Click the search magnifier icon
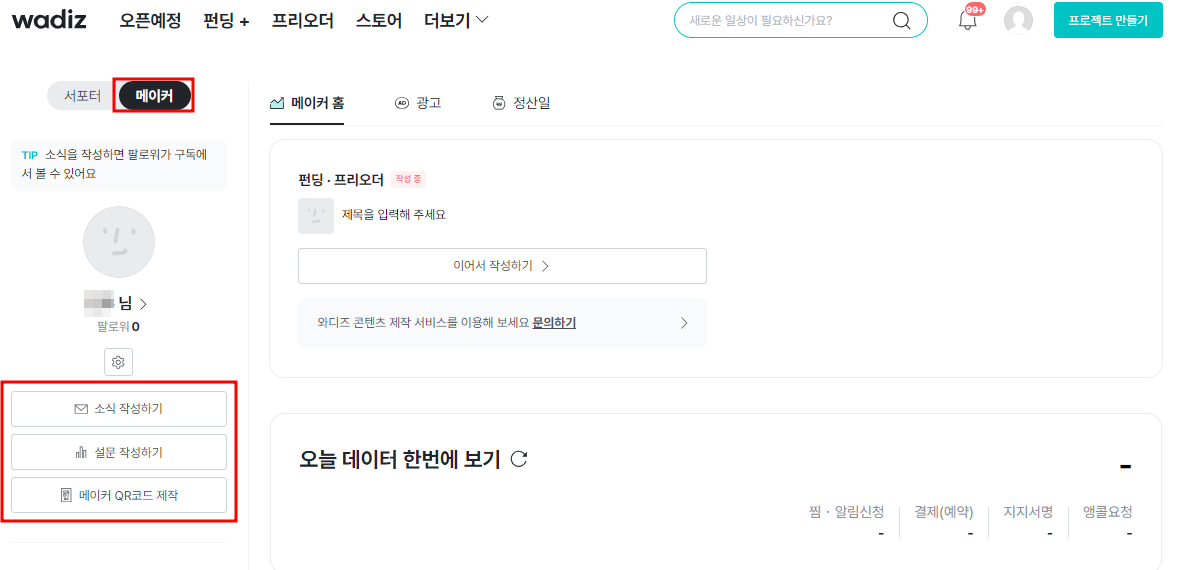This screenshot has height=570, width=1185. tap(901, 20)
